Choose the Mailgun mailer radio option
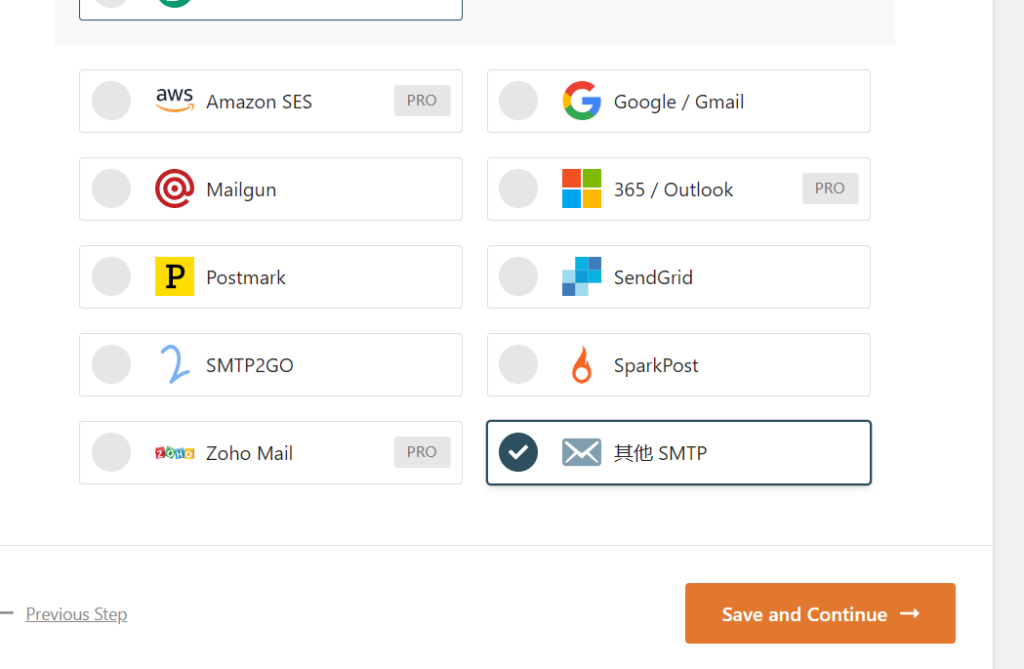Screen dimensions: 1024x669 [x=111, y=189]
